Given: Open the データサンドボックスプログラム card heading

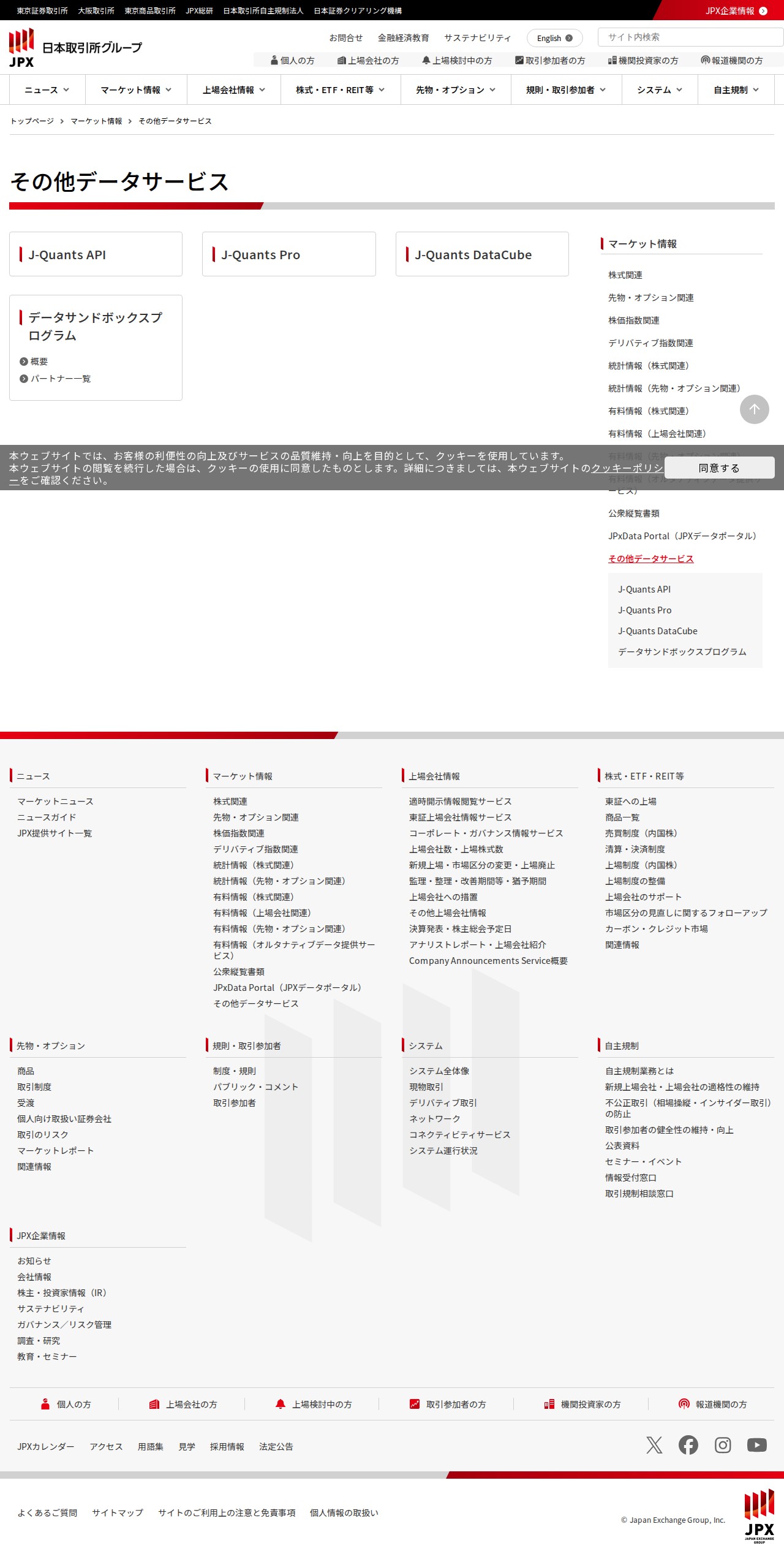Looking at the screenshot, I should [x=95, y=327].
